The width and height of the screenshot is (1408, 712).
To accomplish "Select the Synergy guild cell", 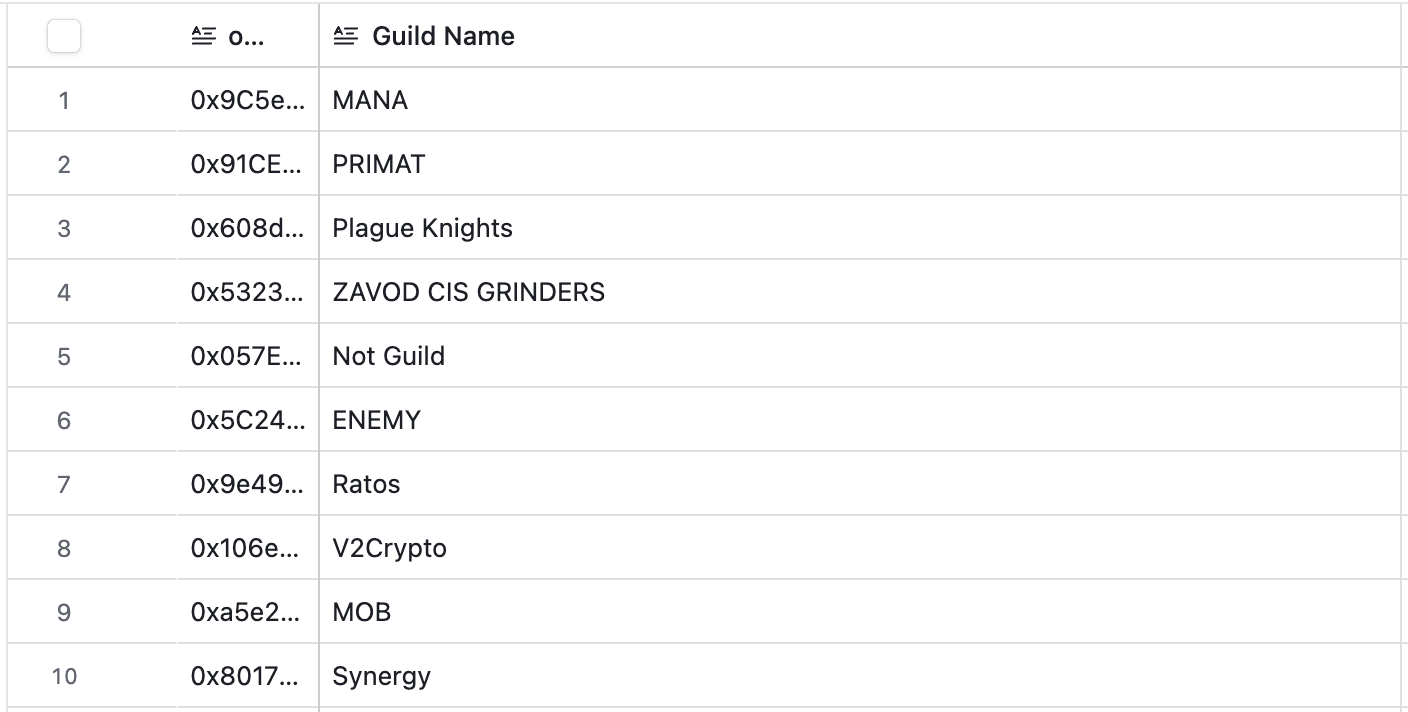I will [381, 676].
